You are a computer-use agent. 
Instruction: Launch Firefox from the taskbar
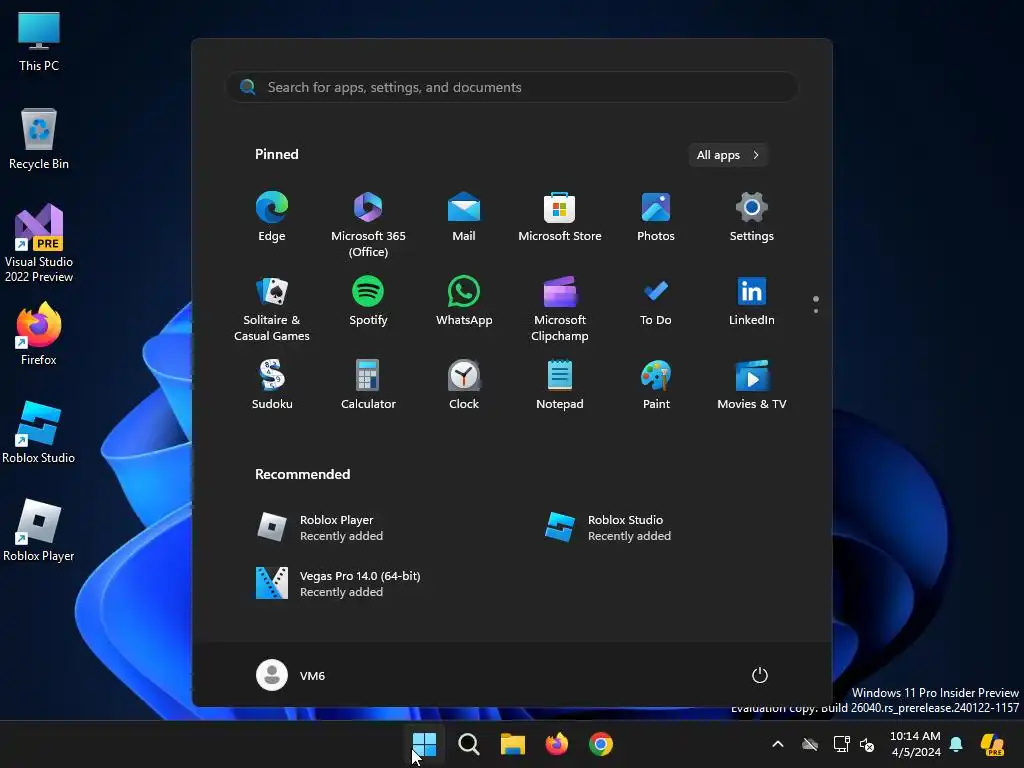click(556, 744)
